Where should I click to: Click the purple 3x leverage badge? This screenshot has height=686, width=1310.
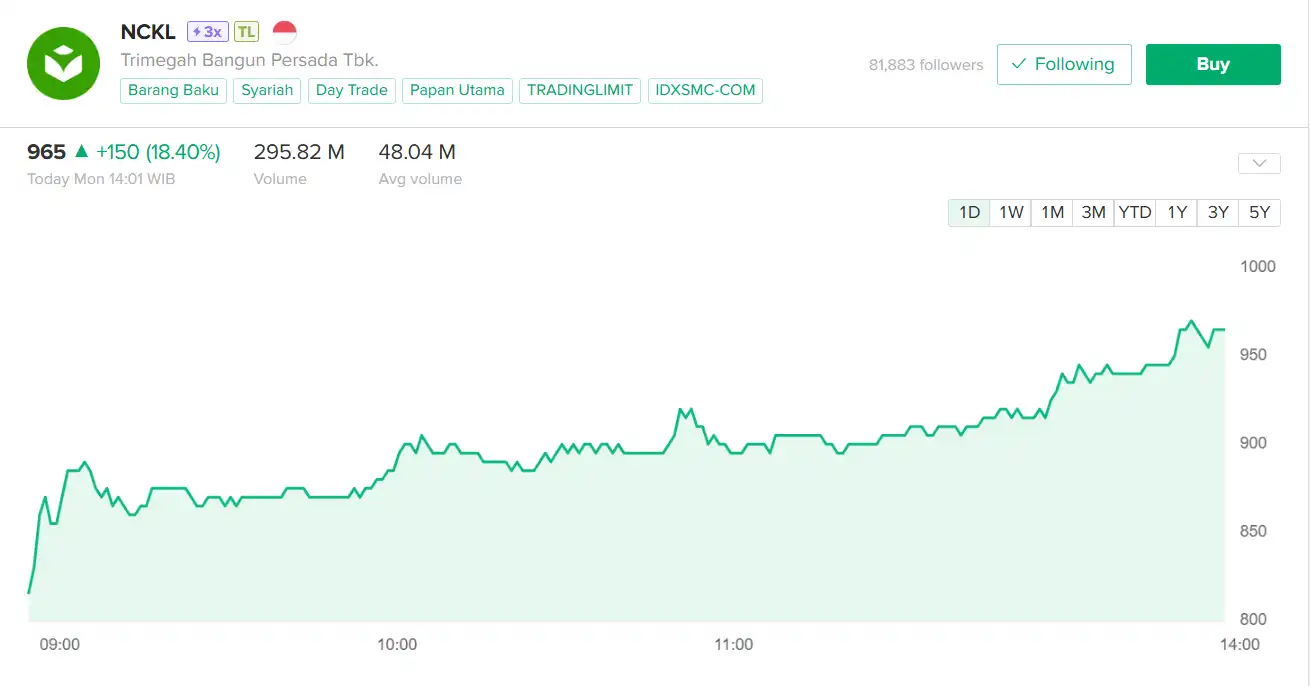pos(207,32)
